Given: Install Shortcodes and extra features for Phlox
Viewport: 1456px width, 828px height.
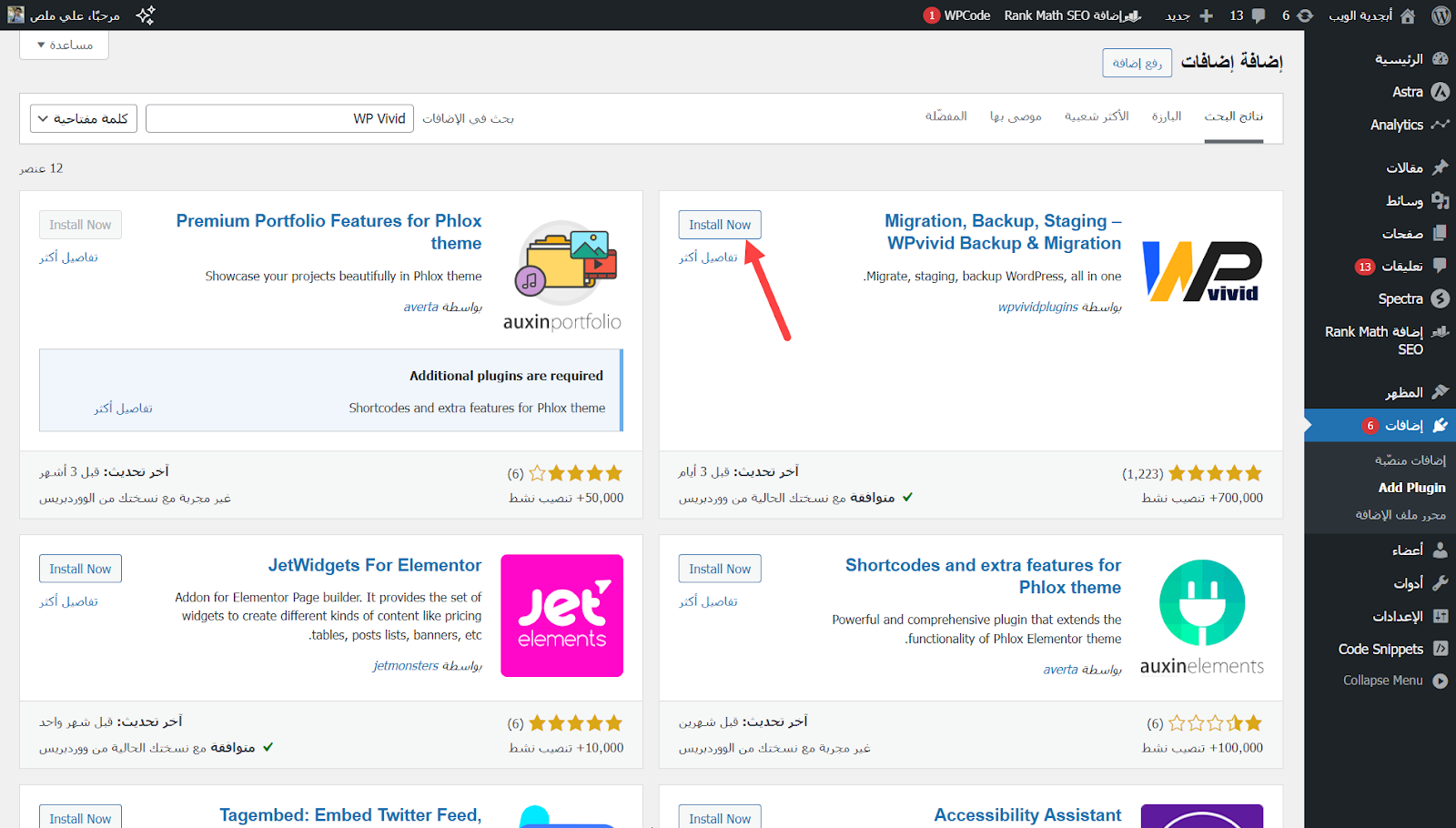Looking at the screenshot, I should coord(720,569).
